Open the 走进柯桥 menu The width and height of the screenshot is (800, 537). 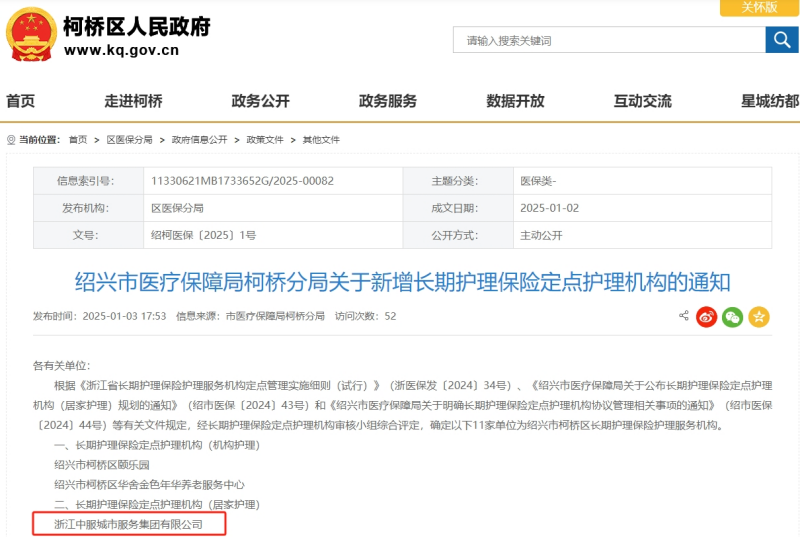click(133, 101)
